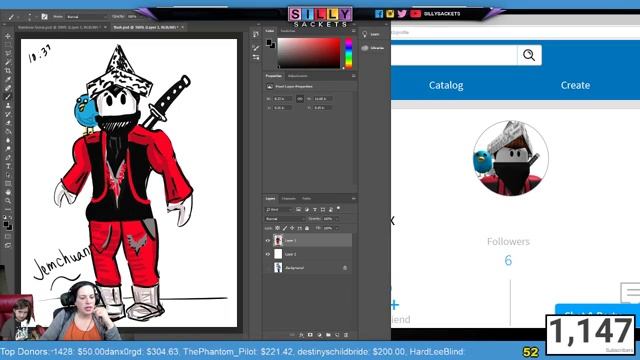This screenshot has height=360, width=640.
Task: Click the foreground/background color swatches in toolbar
Action: [x=8, y=225]
